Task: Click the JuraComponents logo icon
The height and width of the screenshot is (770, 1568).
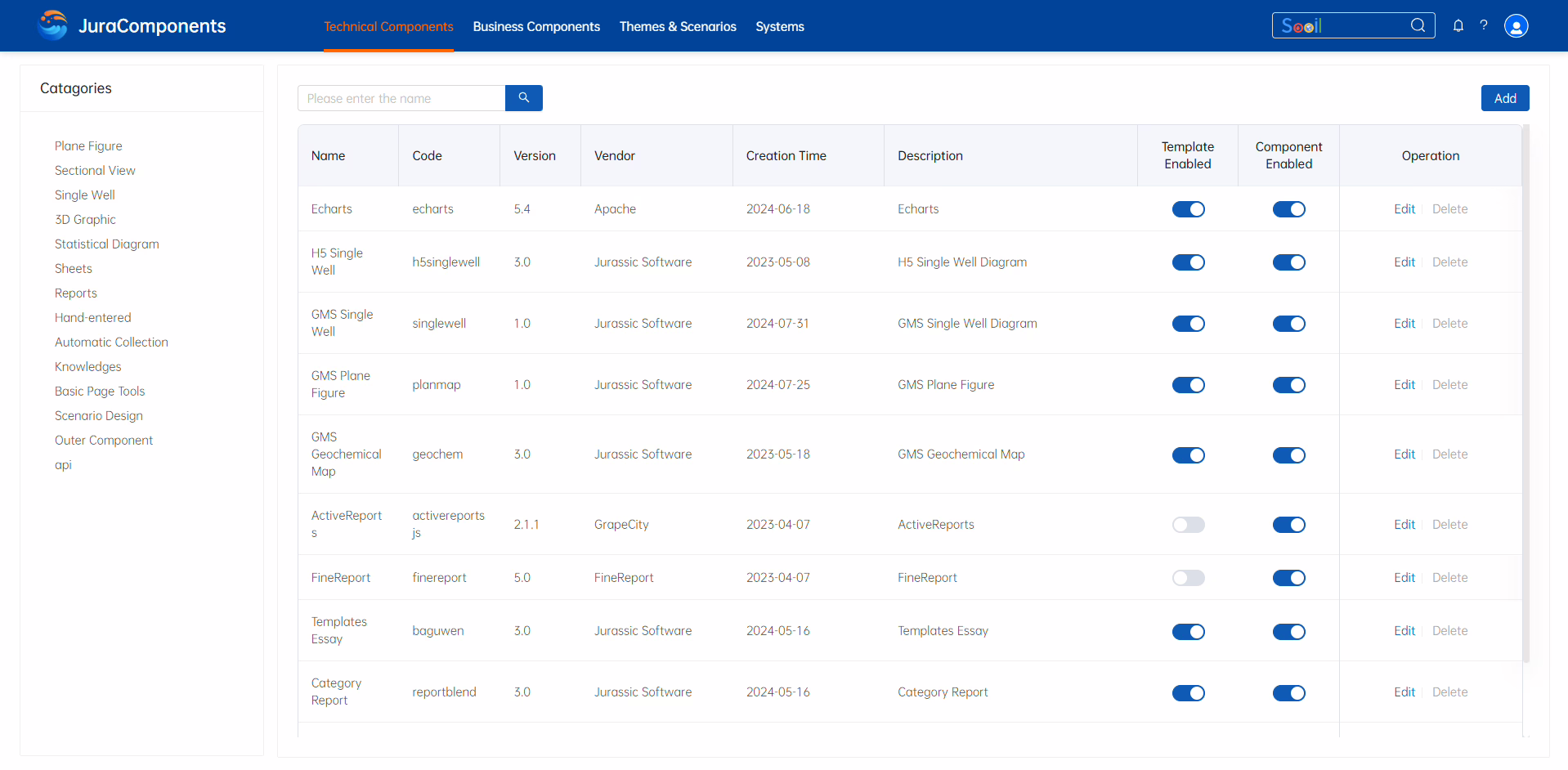Action: (x=53, y=25)
